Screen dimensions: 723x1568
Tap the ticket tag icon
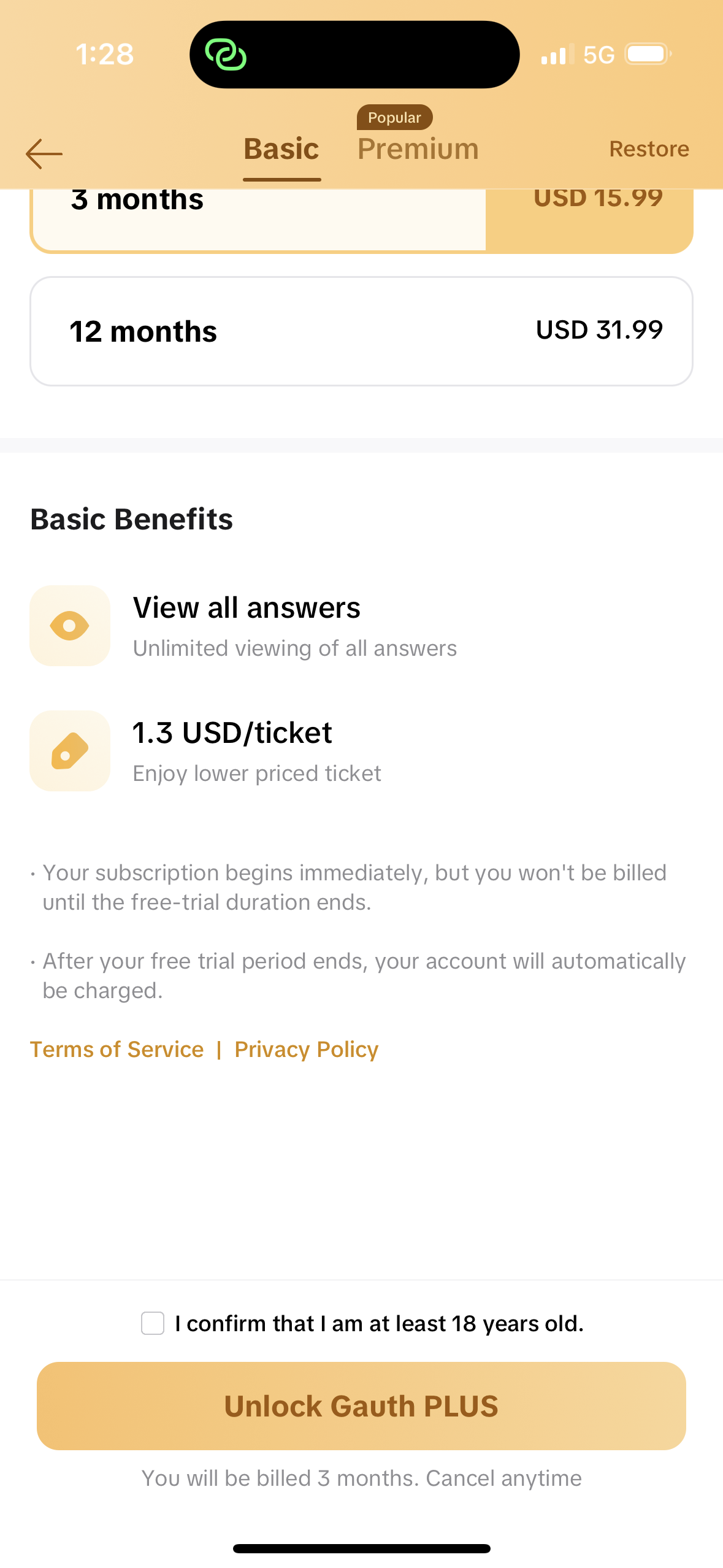click(70, 751)
